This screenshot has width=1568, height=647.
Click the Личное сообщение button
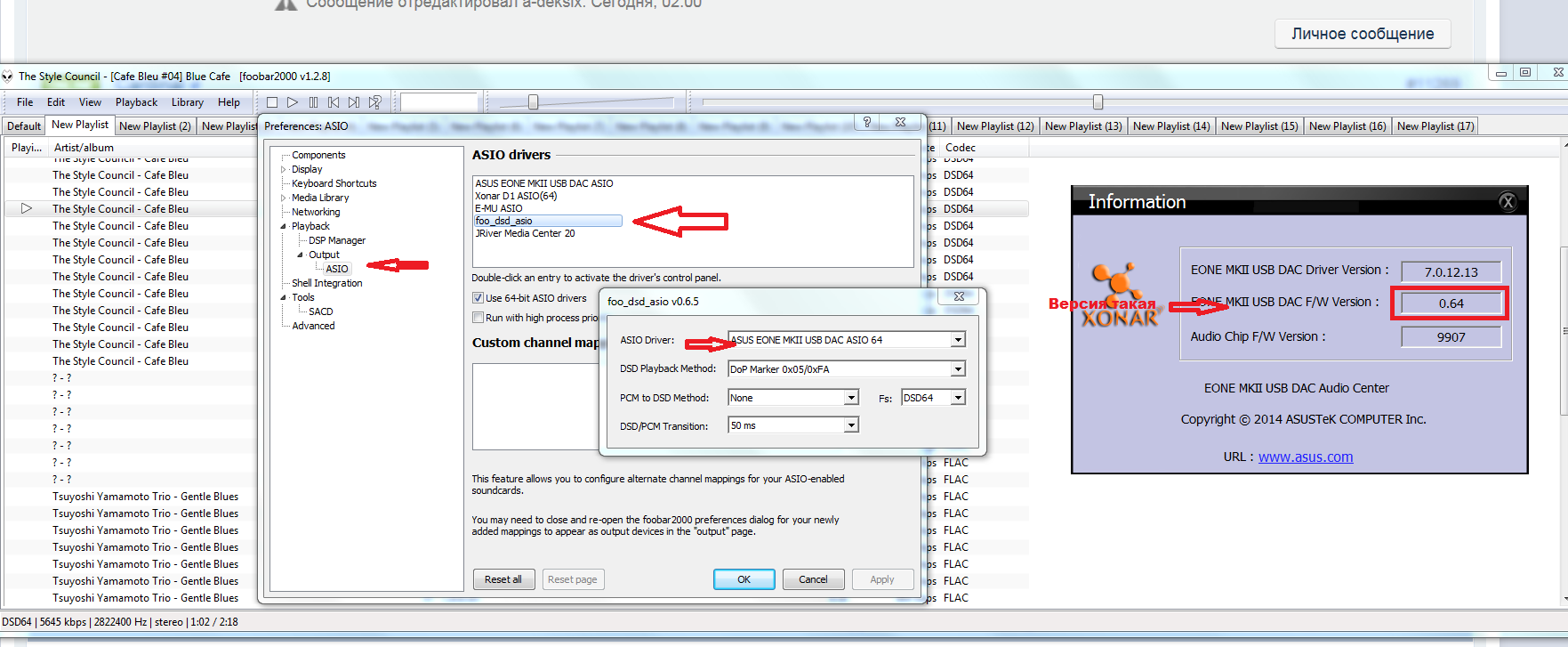click(x=1363, y=34)
